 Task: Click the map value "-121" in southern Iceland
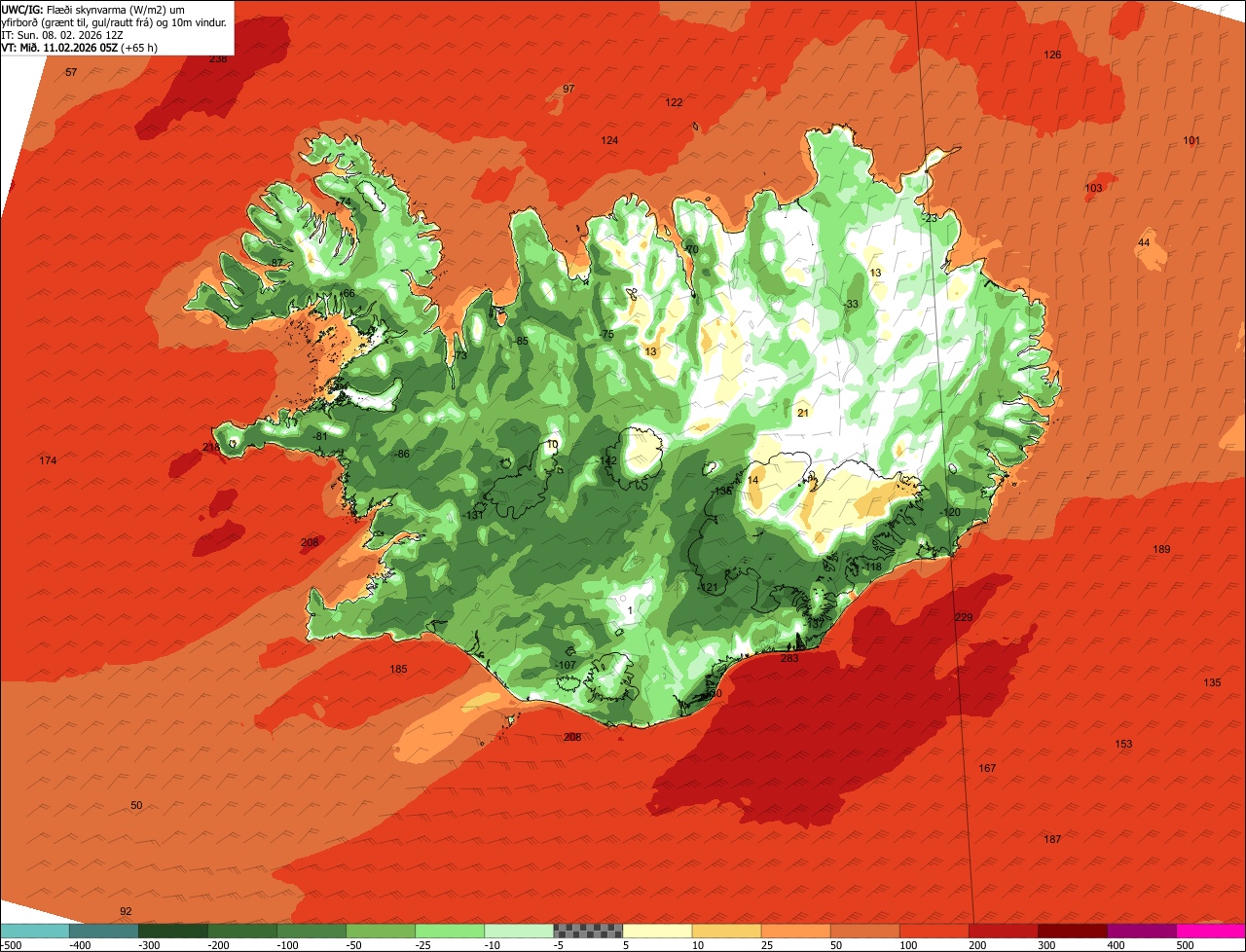pos(708,588)
